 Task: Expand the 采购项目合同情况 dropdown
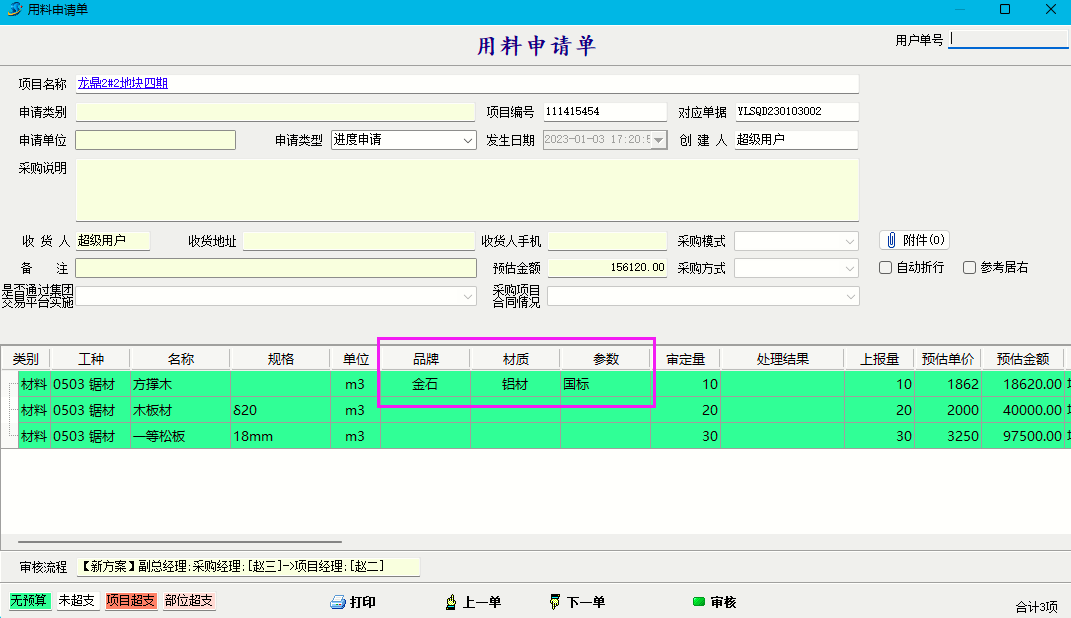[851, 297]
